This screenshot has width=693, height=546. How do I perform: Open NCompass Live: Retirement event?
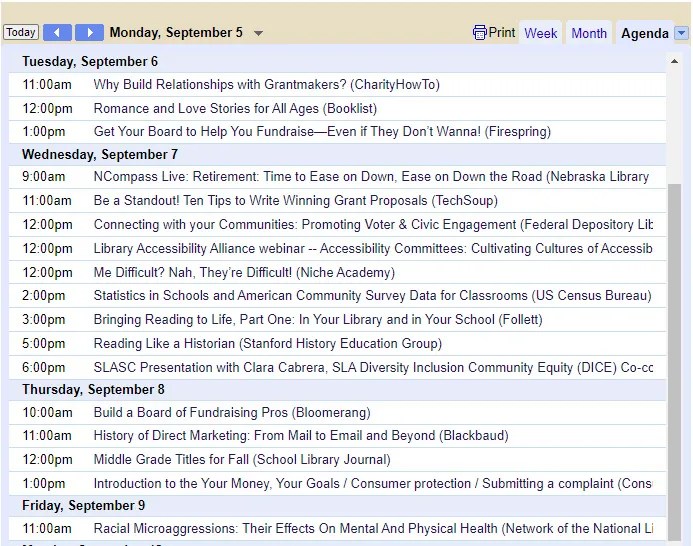coord(371,176)
